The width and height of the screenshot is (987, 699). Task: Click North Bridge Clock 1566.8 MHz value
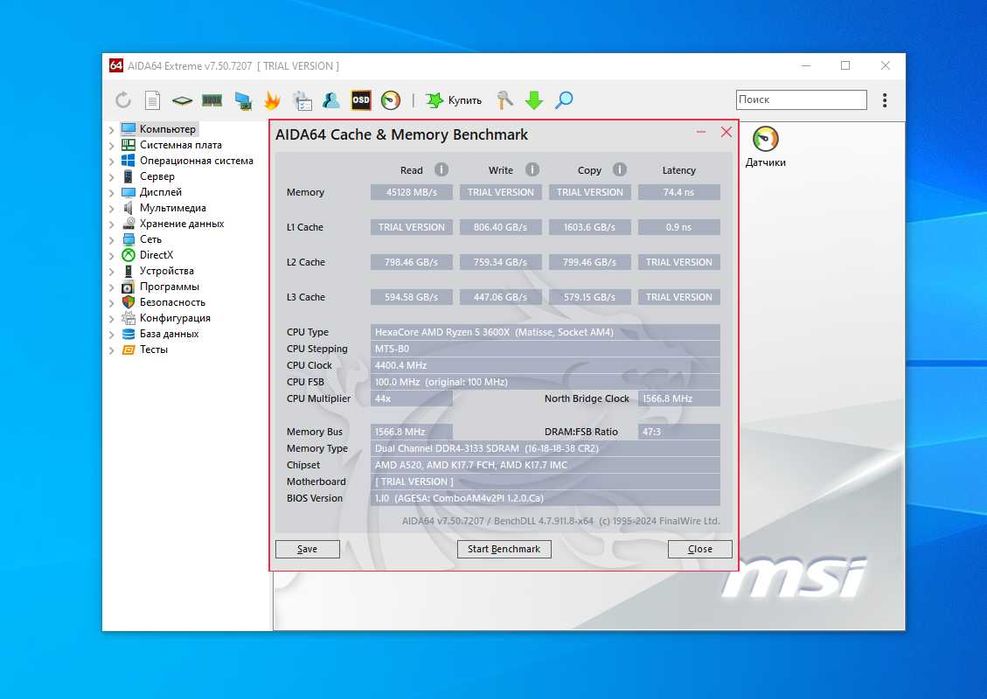coord(679,399)
